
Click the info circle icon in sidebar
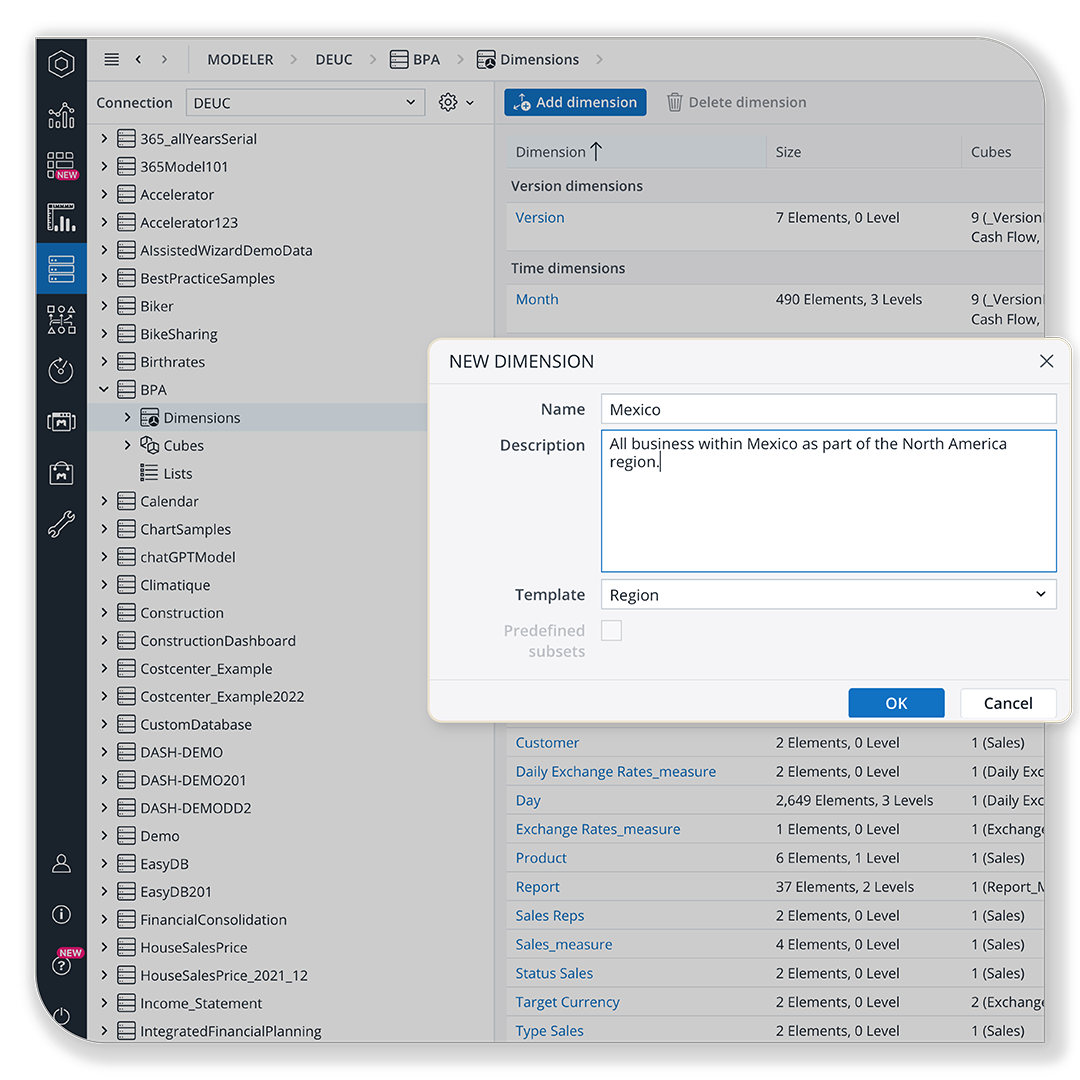point(61,914)
